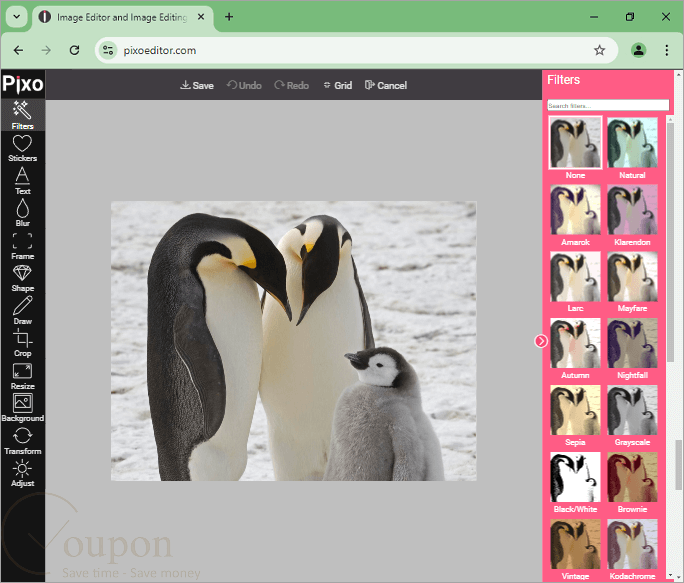
Task: Apply the Larc filter
Action: click(575, 276)
